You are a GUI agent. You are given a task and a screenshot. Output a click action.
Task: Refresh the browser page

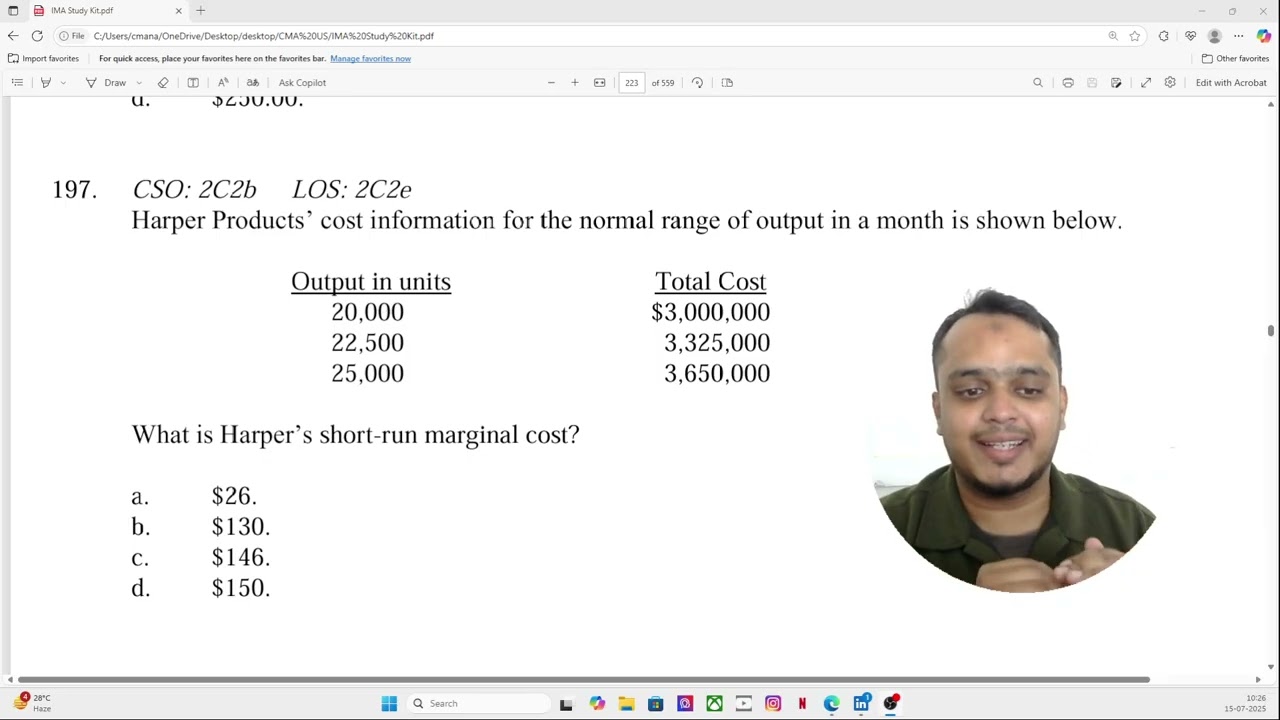(37, 36)
